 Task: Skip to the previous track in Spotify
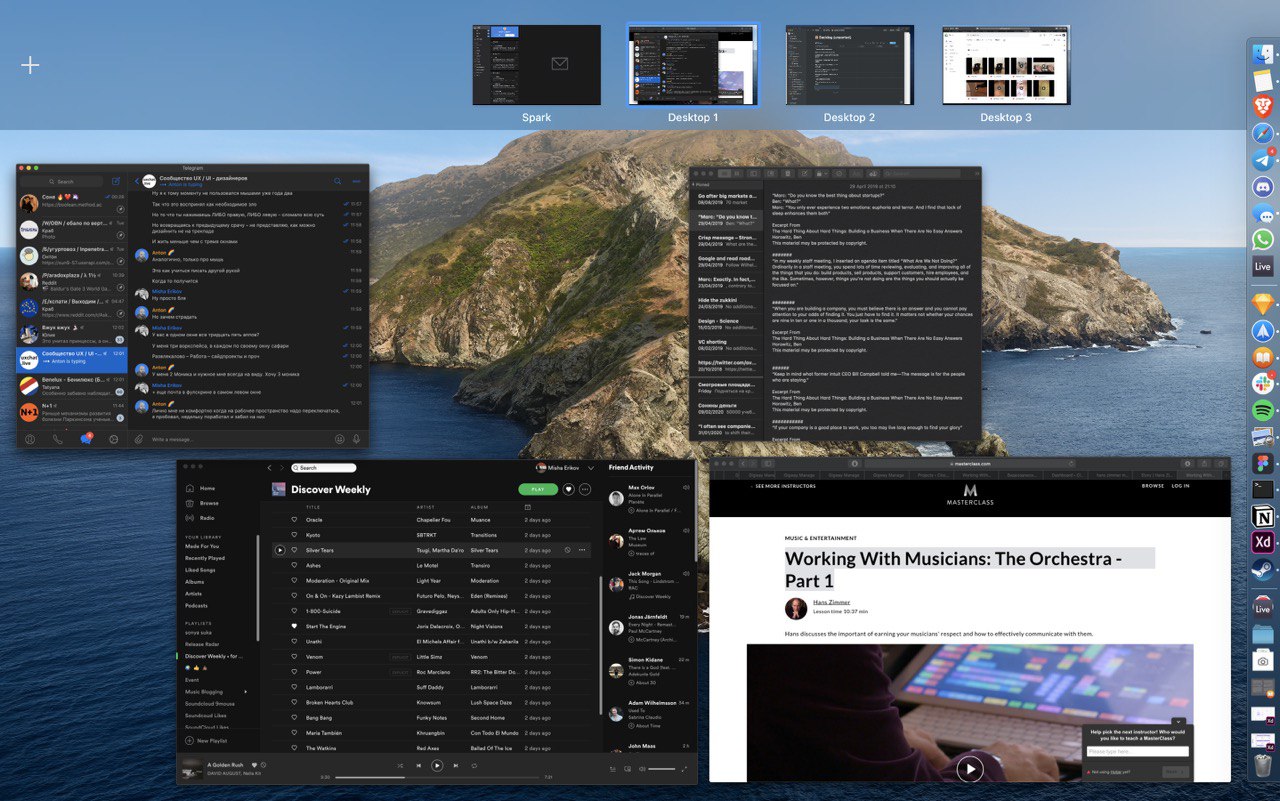point(419,766)
